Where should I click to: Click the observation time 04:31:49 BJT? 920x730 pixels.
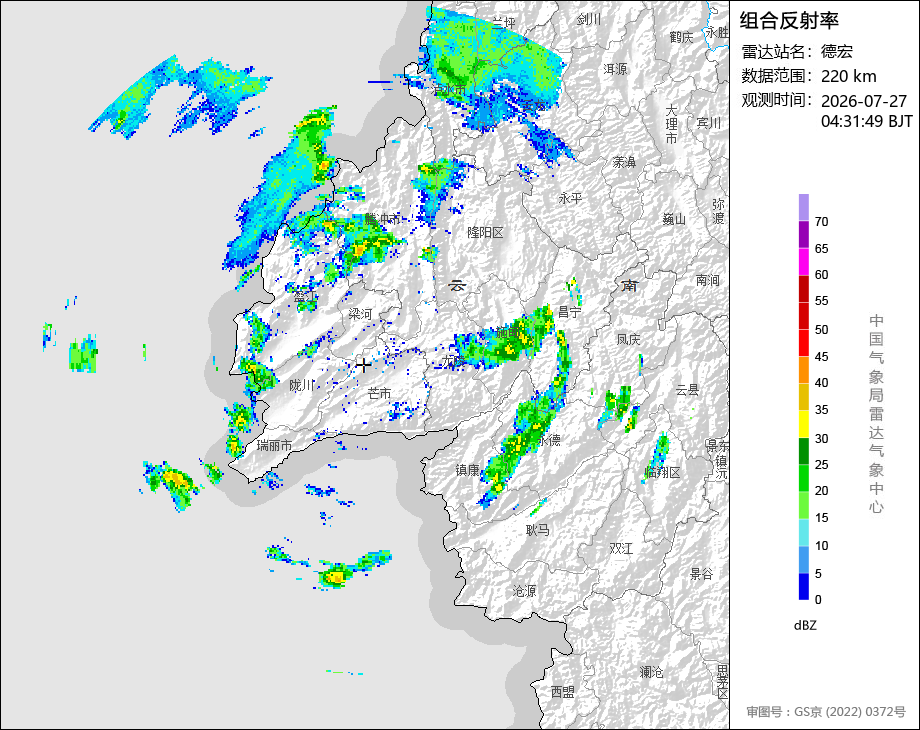coord(867,121)
